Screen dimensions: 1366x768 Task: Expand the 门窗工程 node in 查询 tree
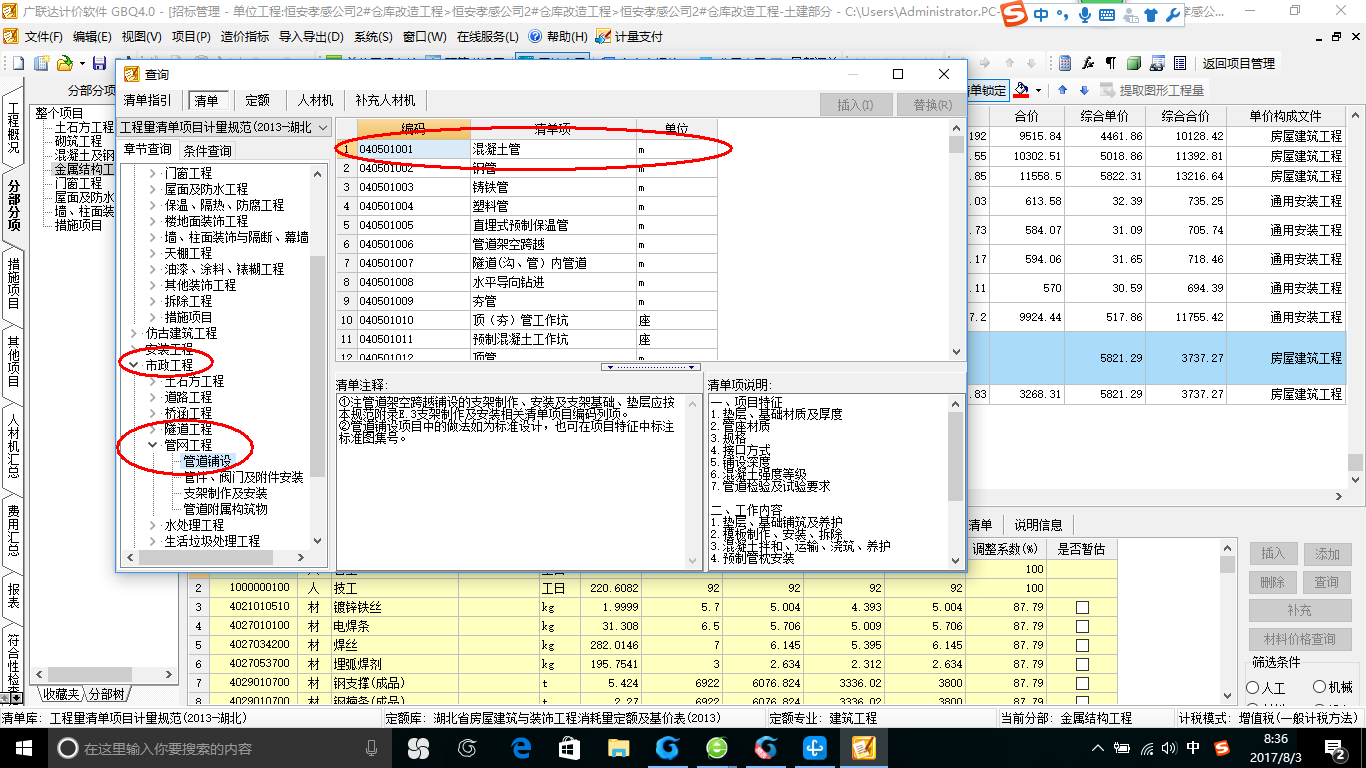(x=153, y=173)
